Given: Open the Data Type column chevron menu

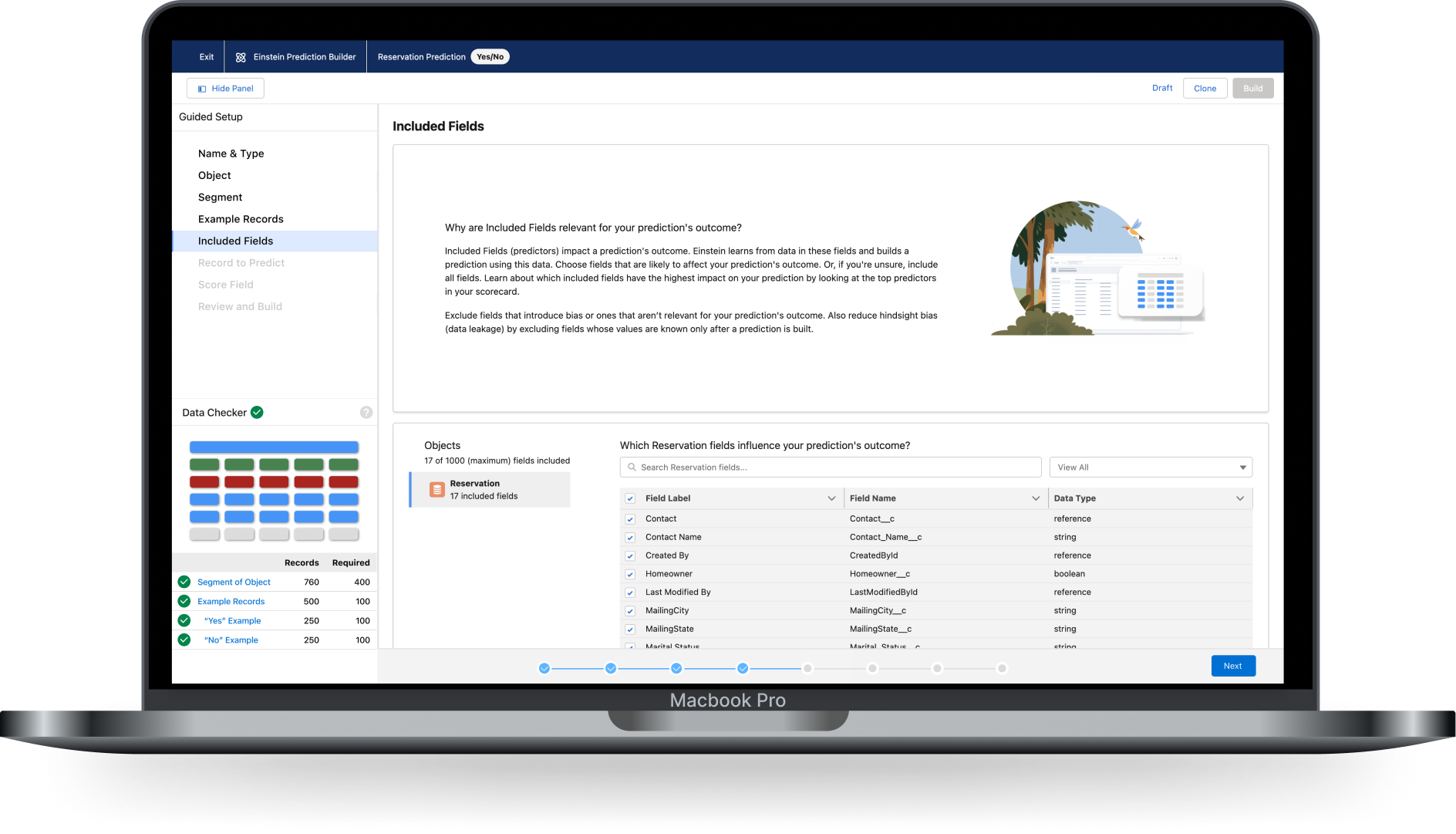Looking at the screenshot, I should [1240, 498].
